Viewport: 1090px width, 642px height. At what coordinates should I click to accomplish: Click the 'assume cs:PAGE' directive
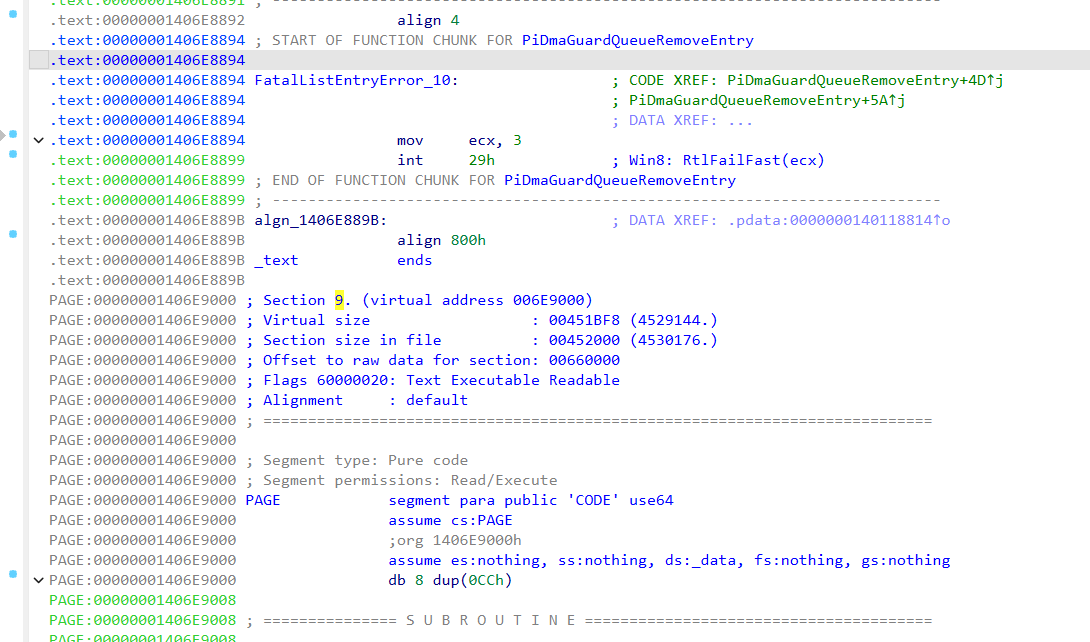coord(450,521)
